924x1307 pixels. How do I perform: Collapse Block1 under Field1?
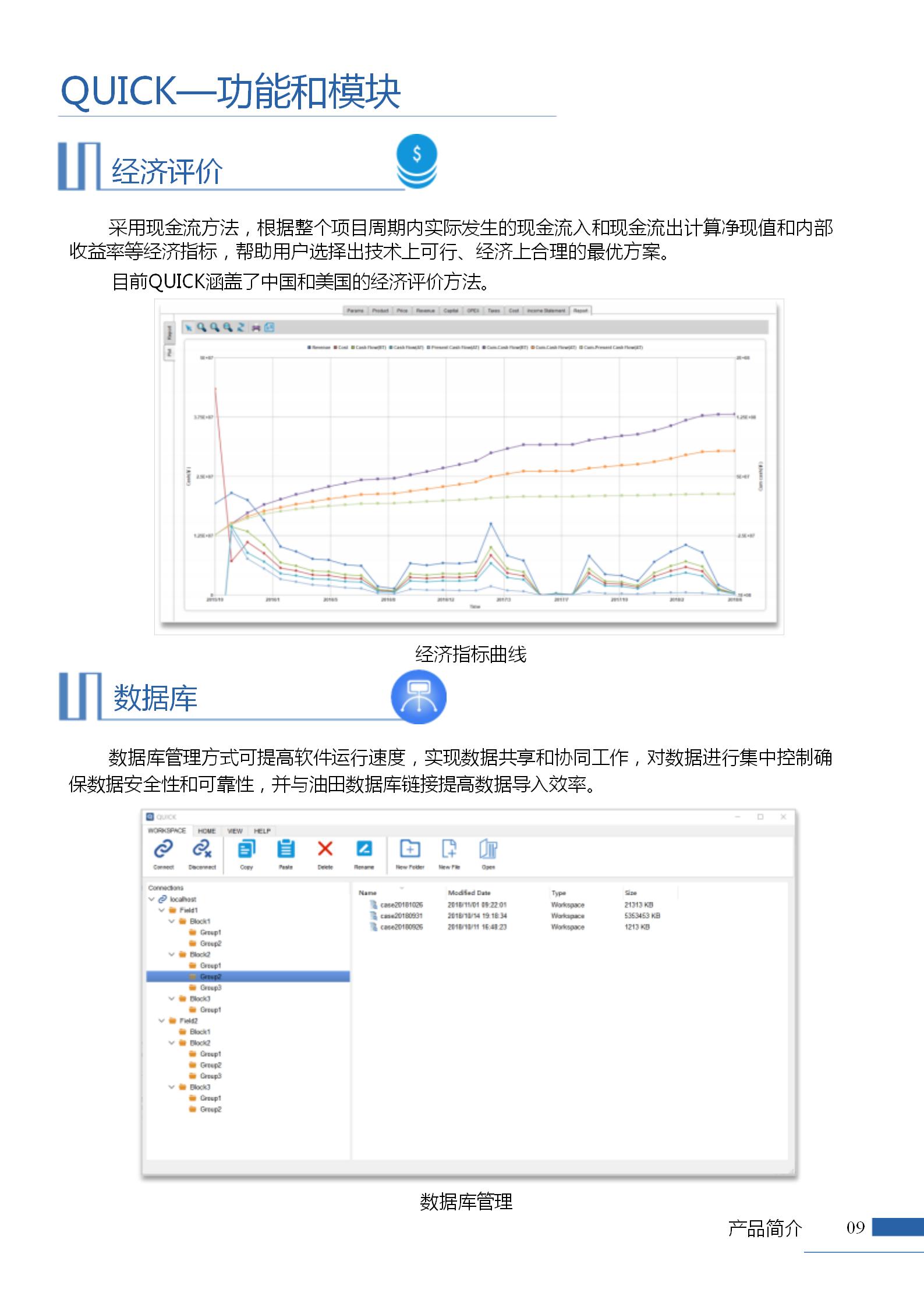172,921
